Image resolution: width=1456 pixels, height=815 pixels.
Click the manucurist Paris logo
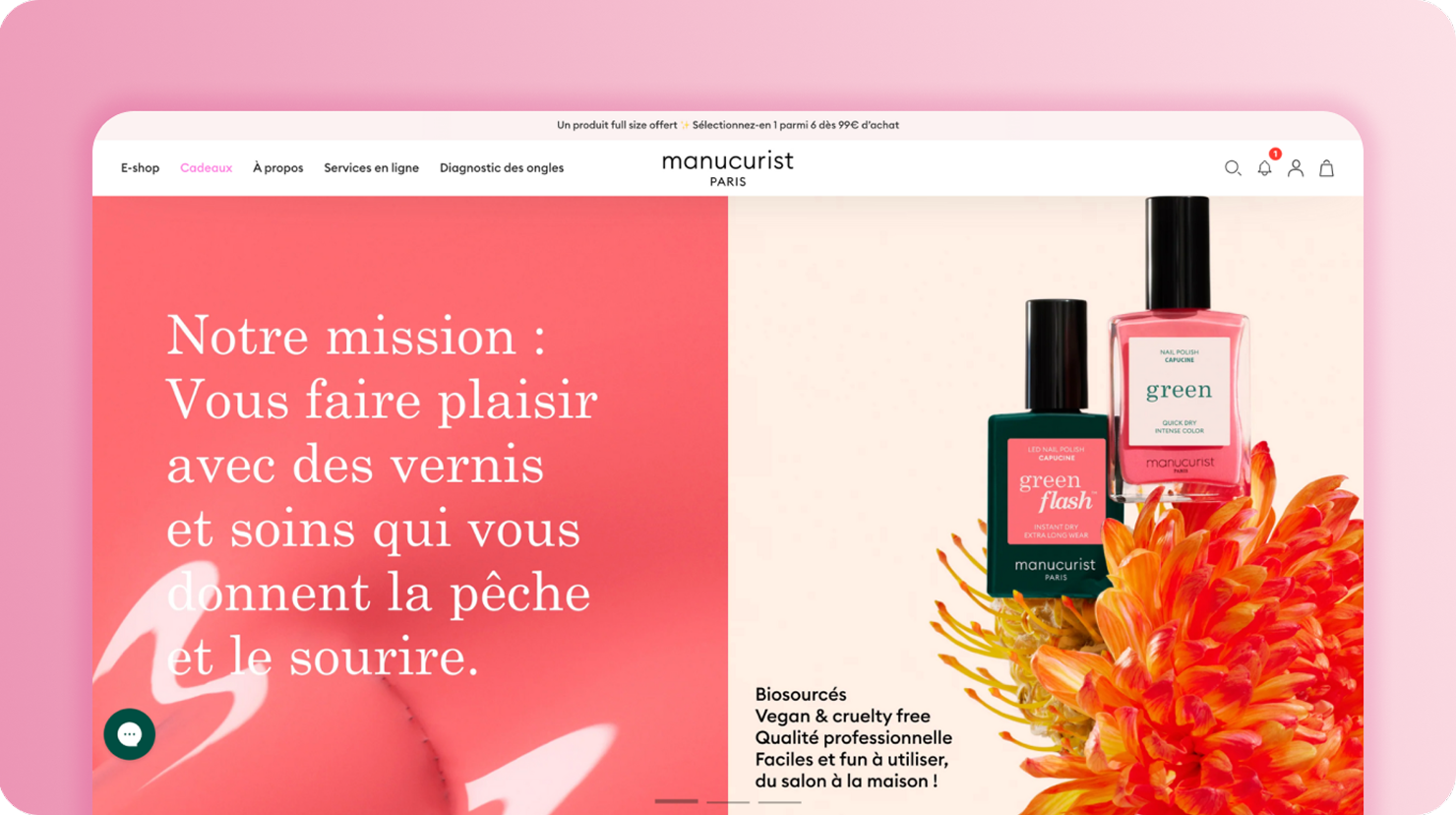pyautogui.click(x=728, y=168)
